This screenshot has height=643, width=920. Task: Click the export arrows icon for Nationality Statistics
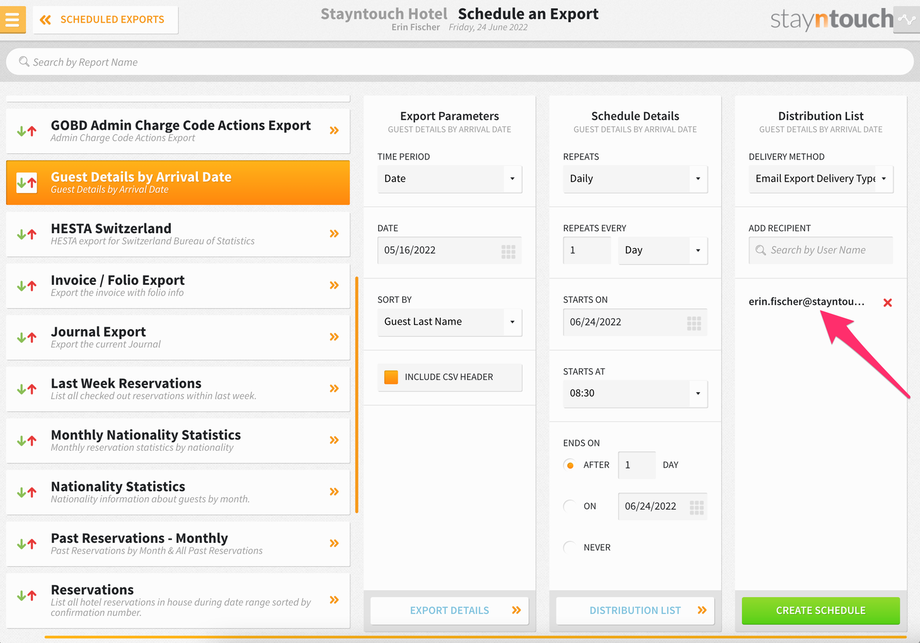coord(26,492)
